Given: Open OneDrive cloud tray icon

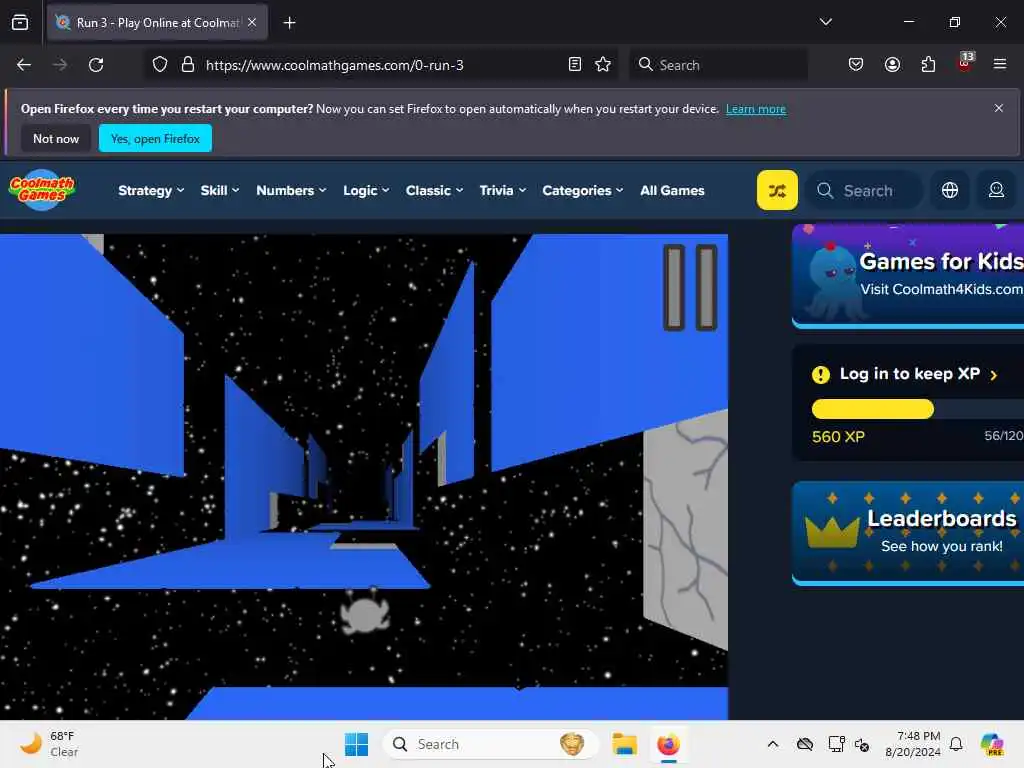Looking at the screenshot, I should pyautogui.click(x=805, y=744).
